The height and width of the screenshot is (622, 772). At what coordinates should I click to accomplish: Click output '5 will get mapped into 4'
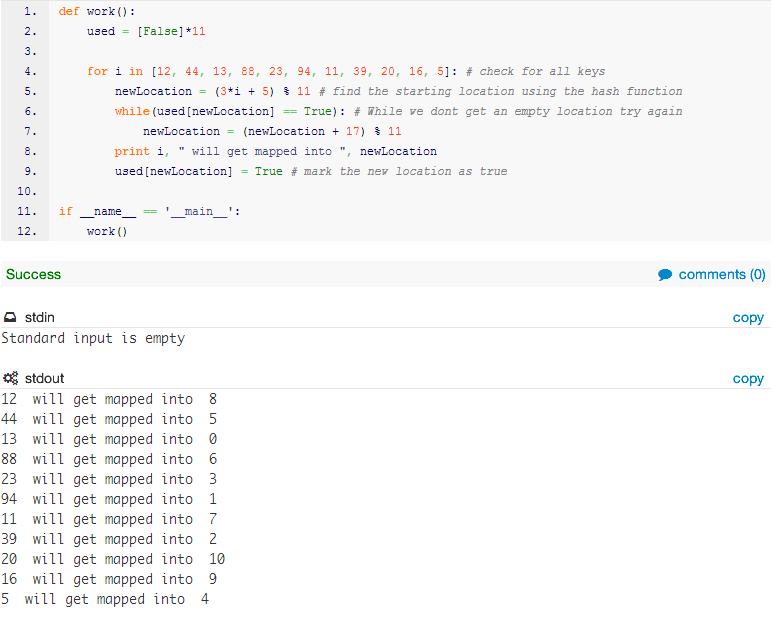coord(105,599)
